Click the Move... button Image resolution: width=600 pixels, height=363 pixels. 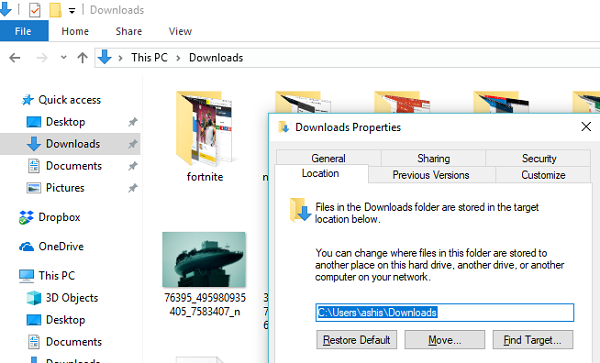click(445, 340)
